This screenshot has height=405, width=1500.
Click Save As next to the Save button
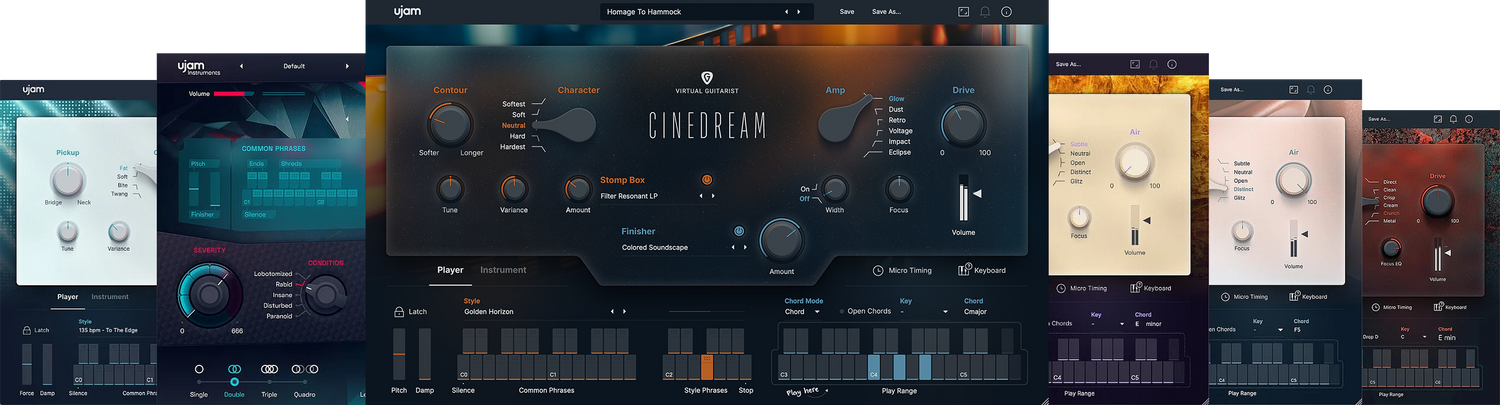click(886, 12)
